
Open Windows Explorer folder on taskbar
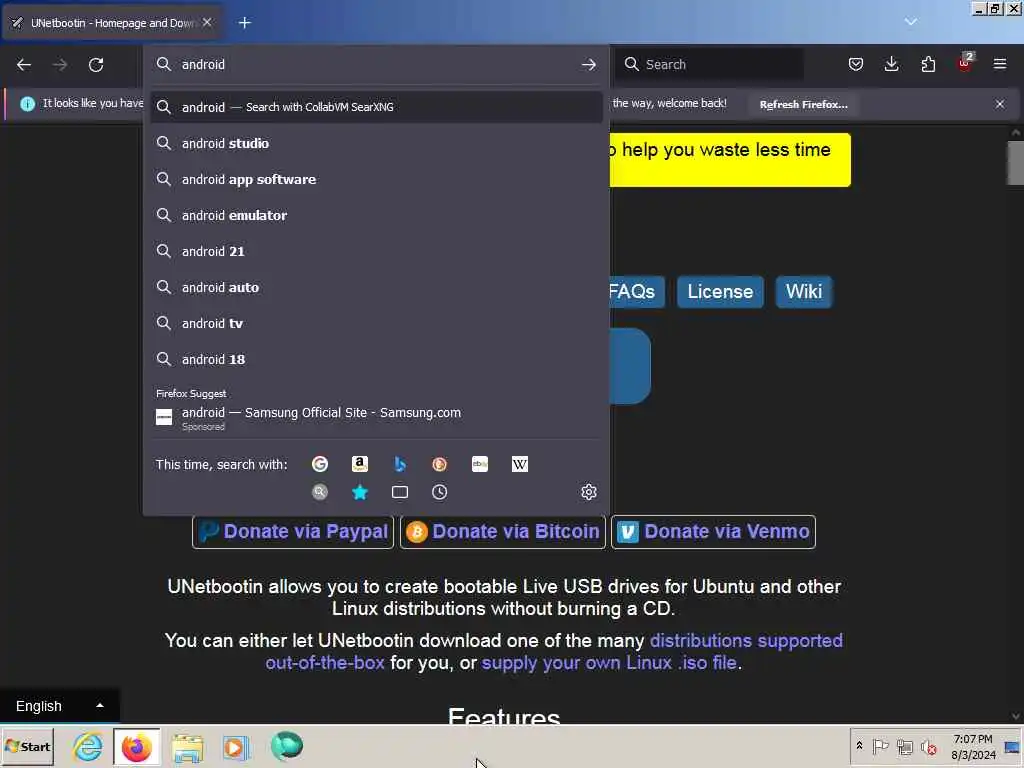point(187,746)
